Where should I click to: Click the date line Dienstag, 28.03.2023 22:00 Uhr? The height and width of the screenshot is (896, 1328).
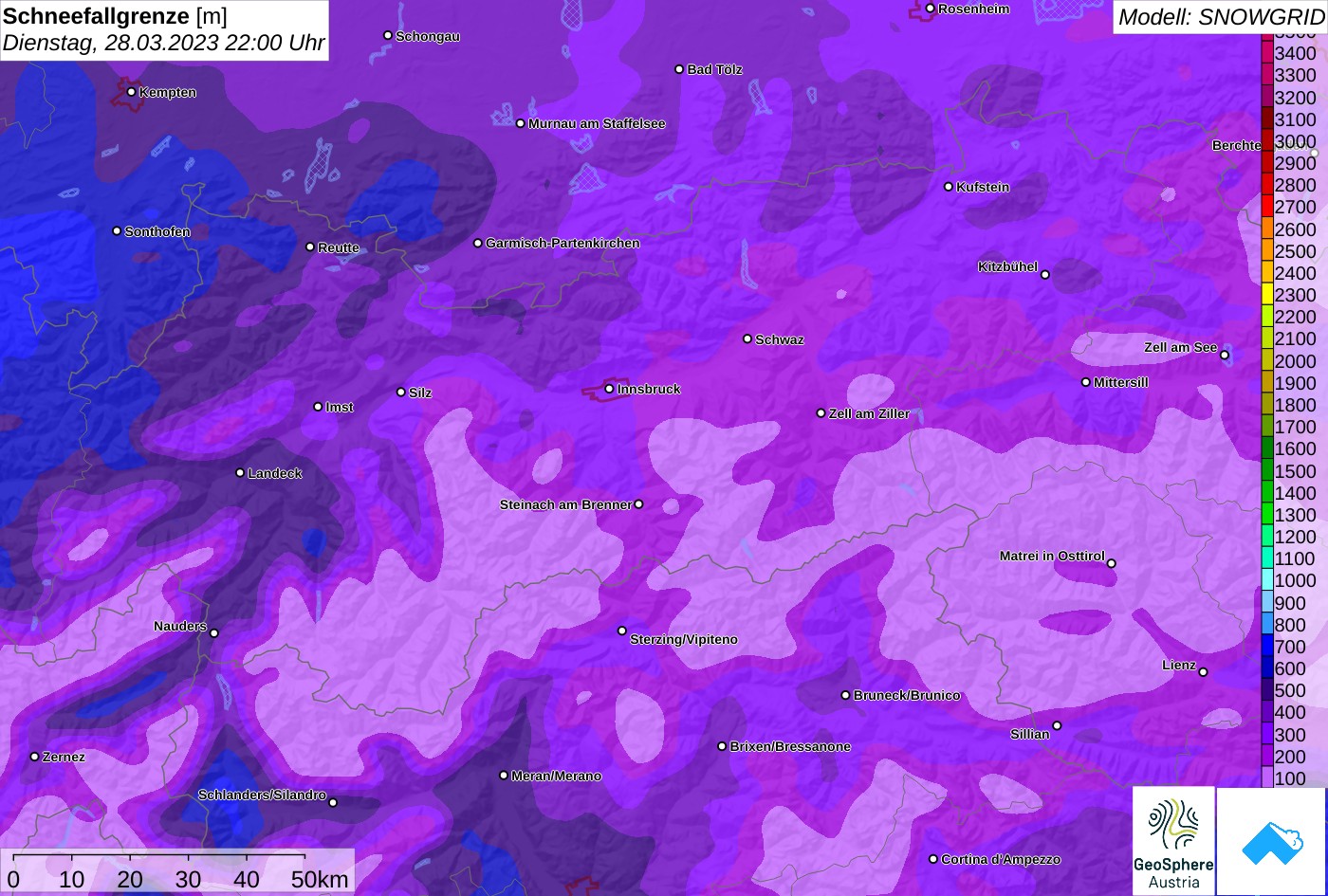164,44
